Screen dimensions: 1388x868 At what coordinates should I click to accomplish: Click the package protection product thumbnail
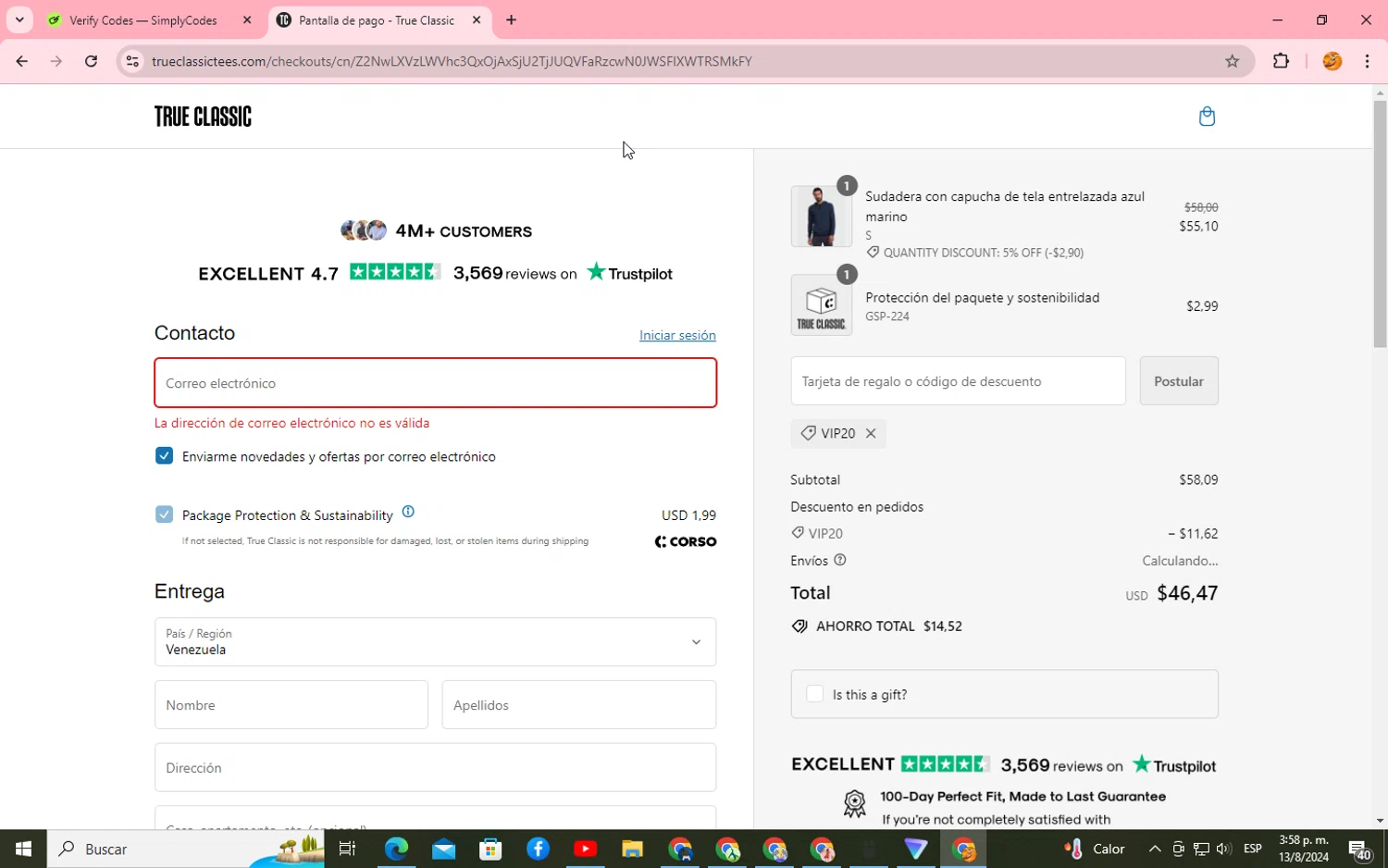822,305
